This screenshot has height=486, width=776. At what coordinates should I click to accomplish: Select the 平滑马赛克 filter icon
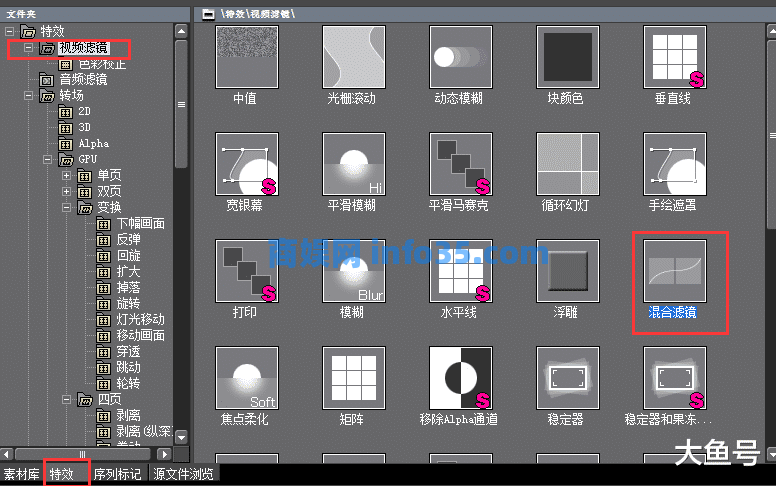(x=461, y=163)
